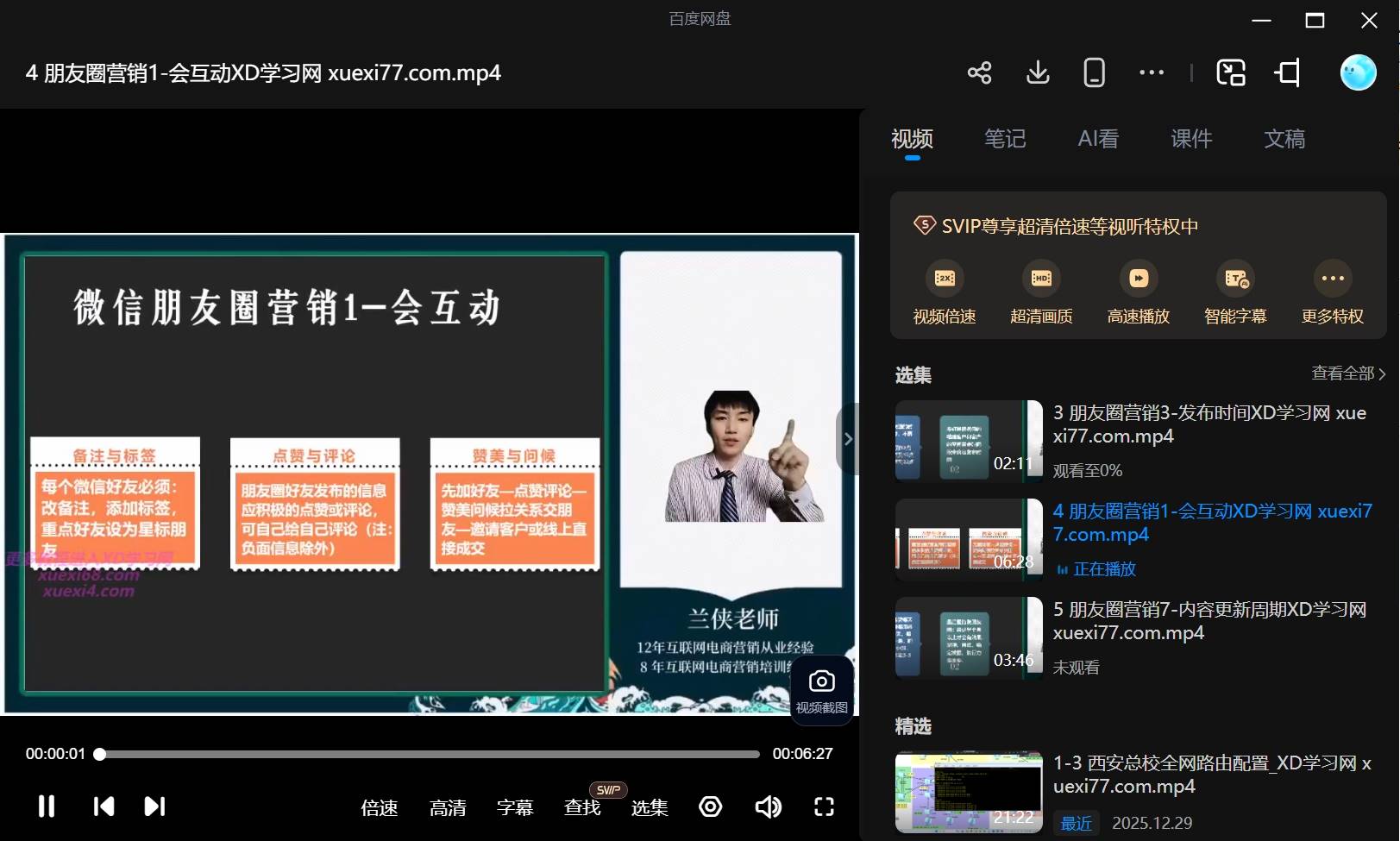
Task: Toggle fullscreen mode
Action: (x=824, y=806)
